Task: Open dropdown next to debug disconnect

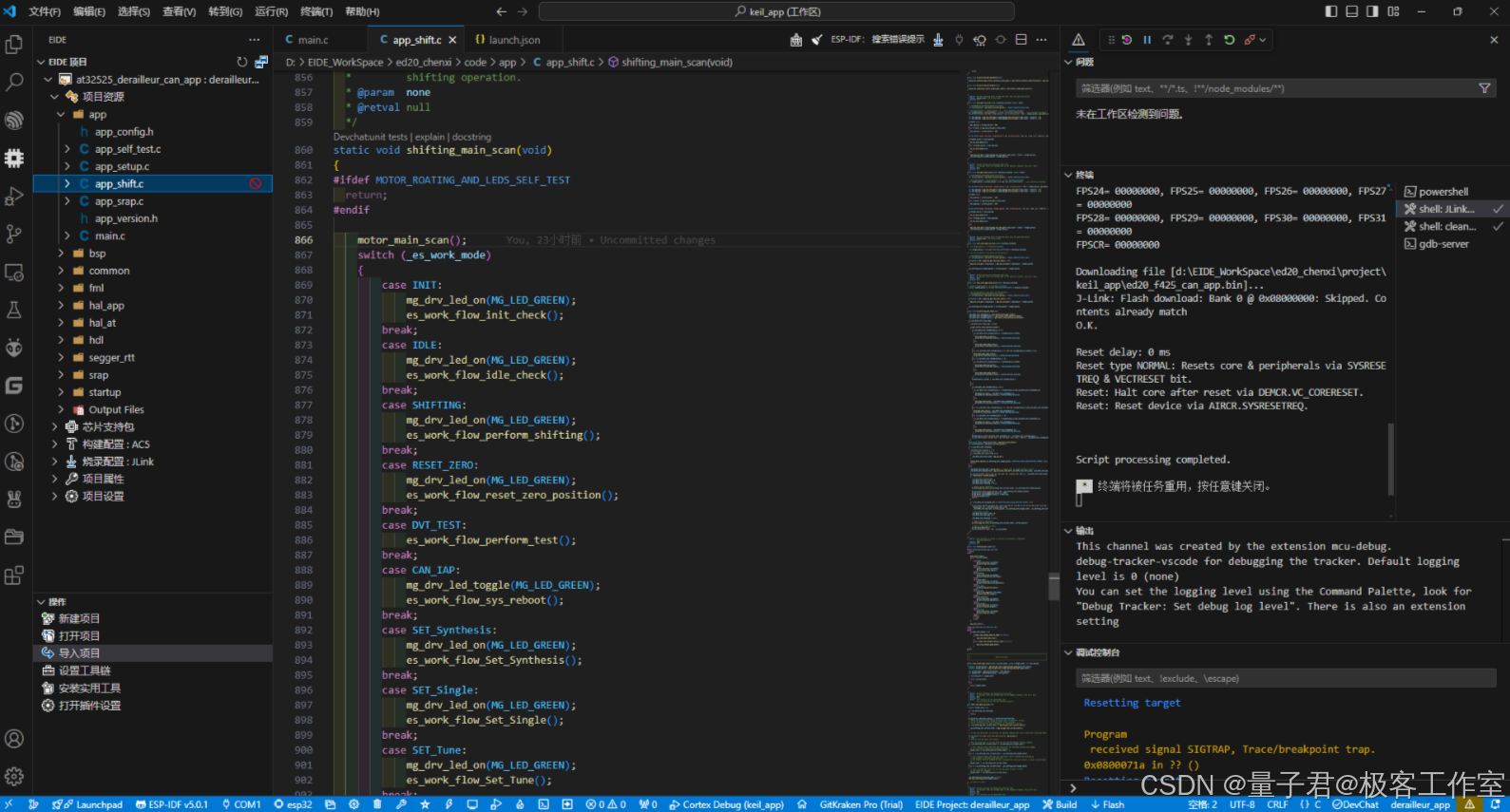Action: [x=1263, y=40]
